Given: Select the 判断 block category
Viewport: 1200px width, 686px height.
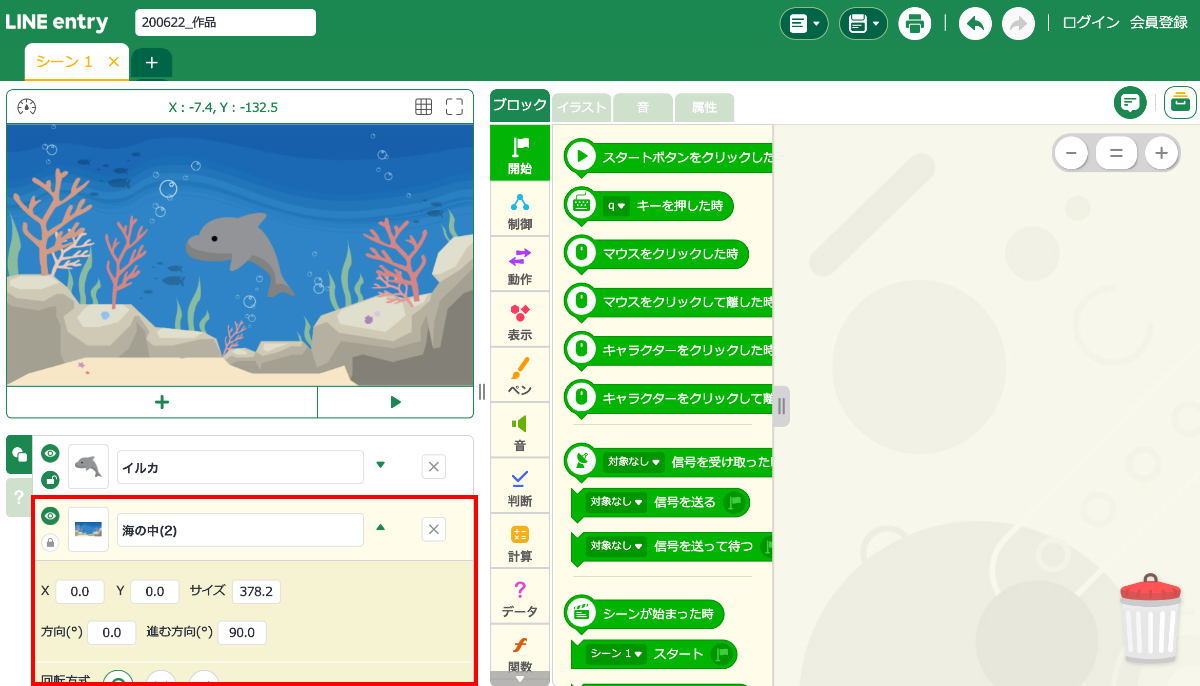Looking at the screenshot, I should [x=520, y=486].
